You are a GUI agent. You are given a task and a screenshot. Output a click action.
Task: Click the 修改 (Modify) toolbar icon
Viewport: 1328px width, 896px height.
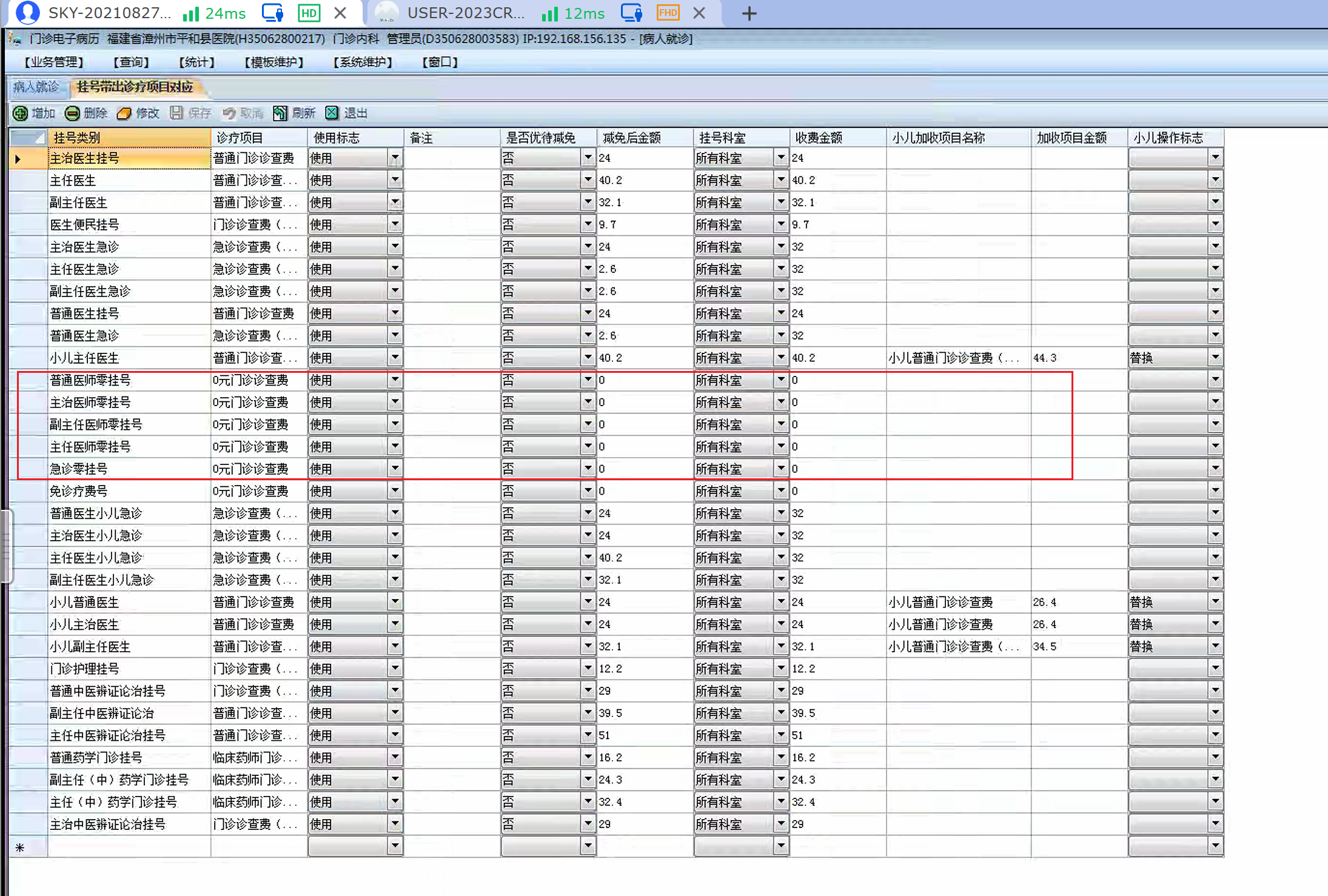(x=124, y=113)
